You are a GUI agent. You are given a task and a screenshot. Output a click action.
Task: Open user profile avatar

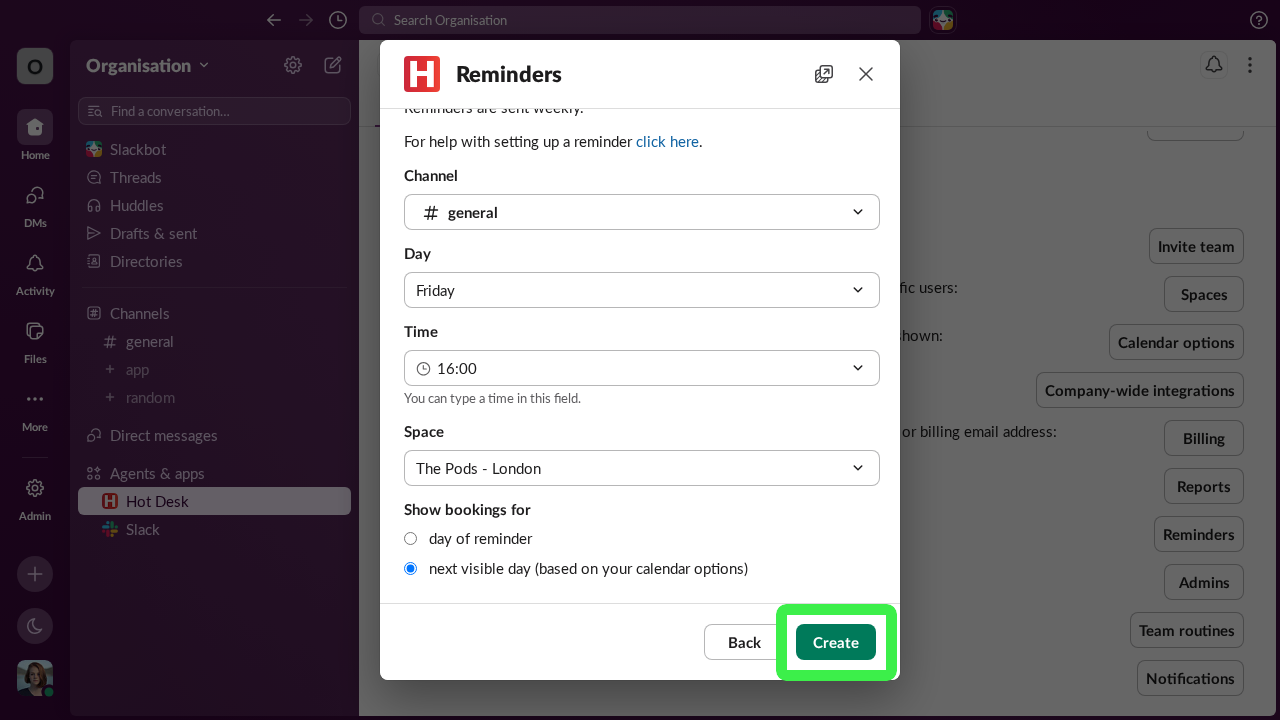coord(35,678)
